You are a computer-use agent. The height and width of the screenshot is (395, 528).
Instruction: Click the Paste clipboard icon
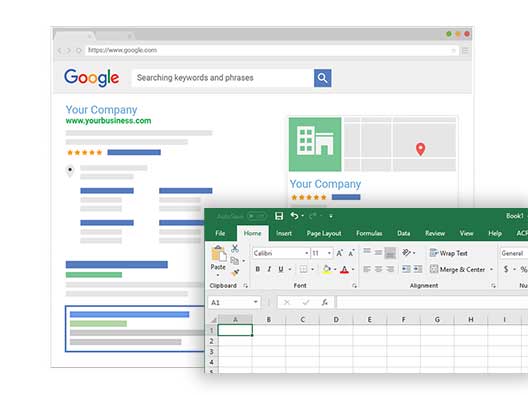pyautogui.click(x=218, y=254)
